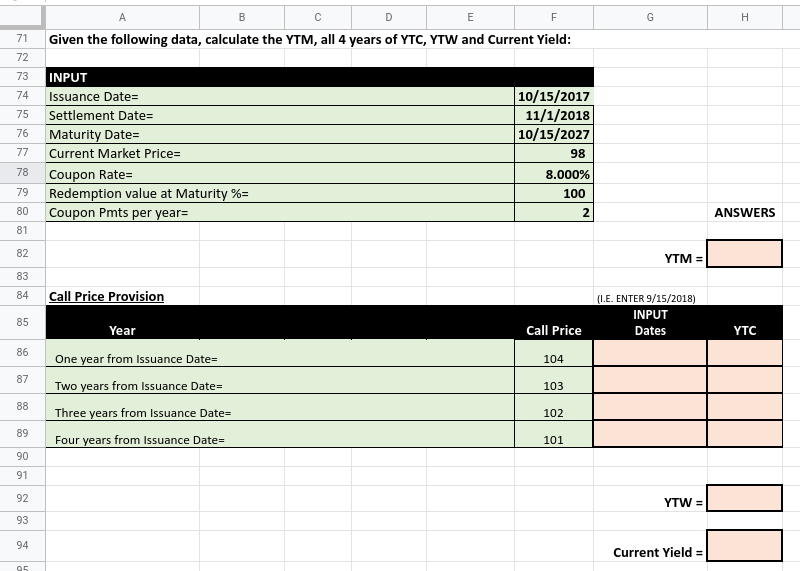Select column G header
800x571 pixels.
pos(651,17)
